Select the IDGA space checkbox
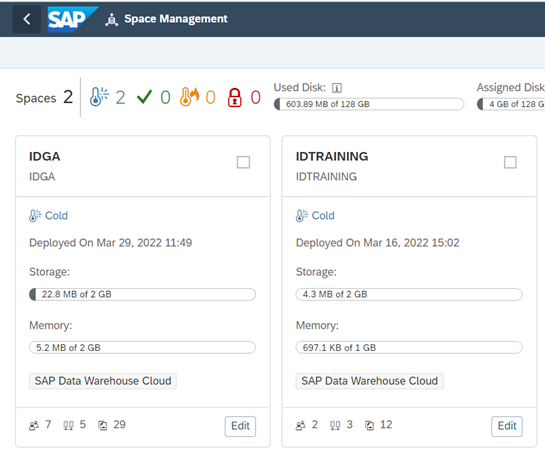545x454 pixels. click(243, 162)
